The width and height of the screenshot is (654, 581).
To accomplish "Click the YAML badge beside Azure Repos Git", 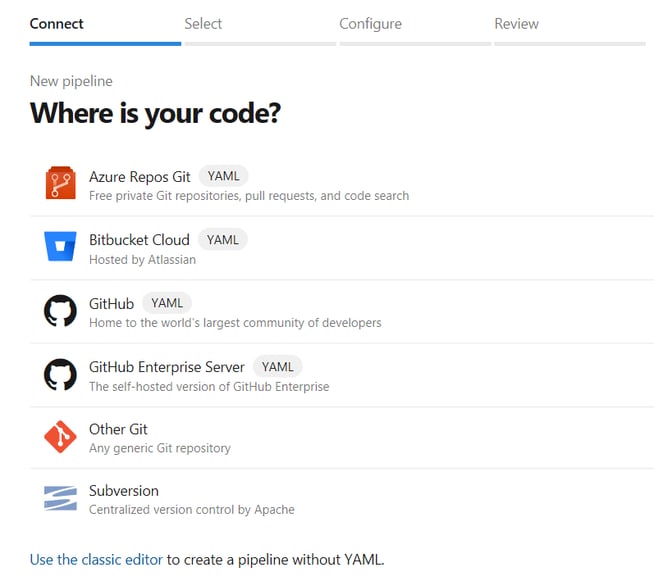I will coord(223,176).
